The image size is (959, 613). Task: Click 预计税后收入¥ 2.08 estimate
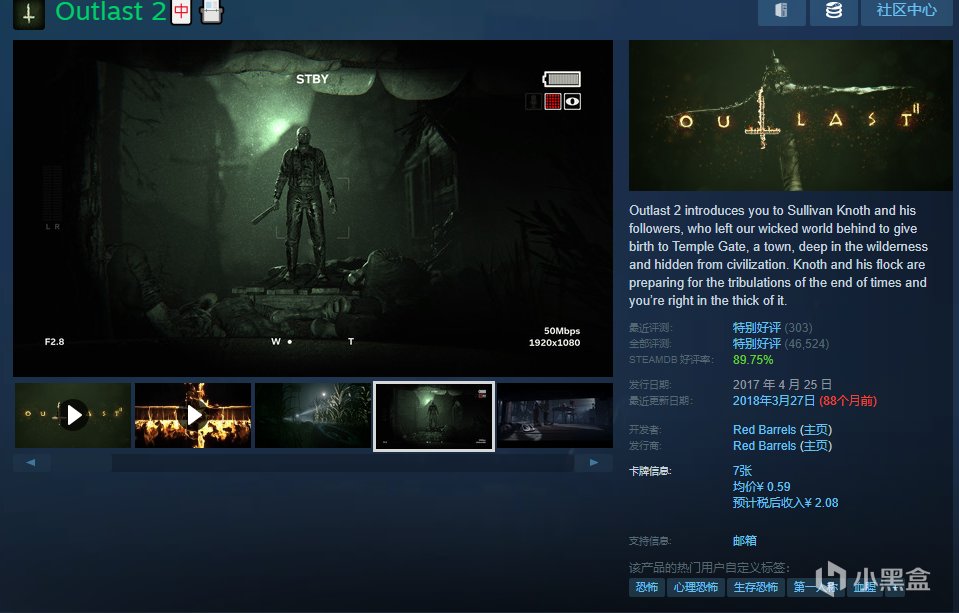785,502
